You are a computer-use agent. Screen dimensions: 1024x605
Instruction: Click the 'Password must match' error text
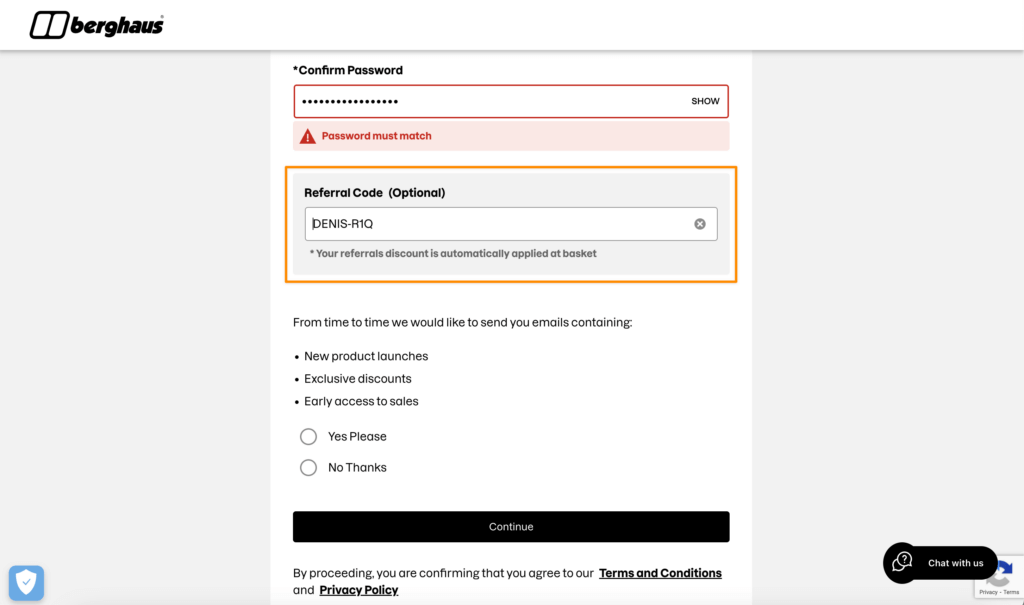(376, 136)
